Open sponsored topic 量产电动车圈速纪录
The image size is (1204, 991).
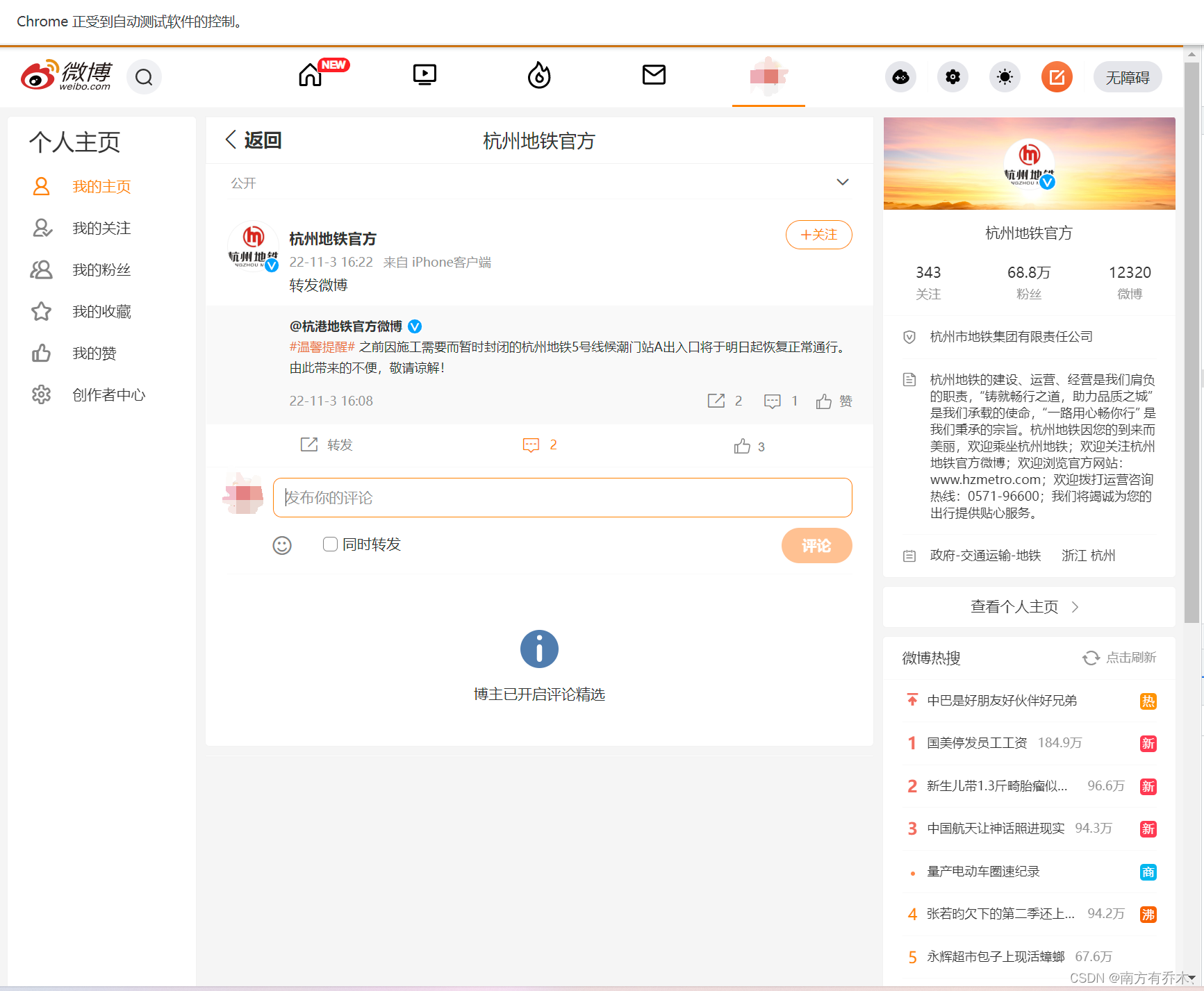tap(983, 872)
